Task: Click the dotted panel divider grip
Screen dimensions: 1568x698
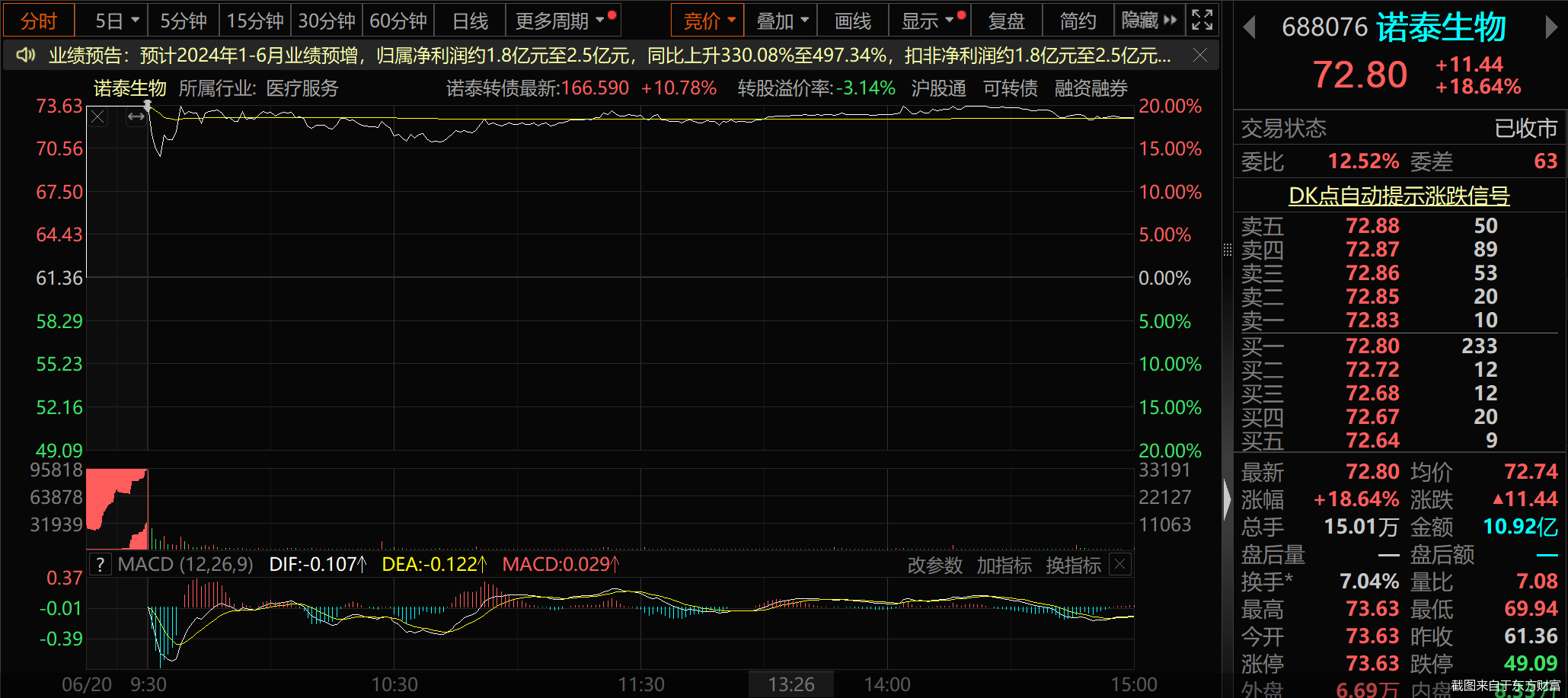Action: click(x=1227, y=250)
